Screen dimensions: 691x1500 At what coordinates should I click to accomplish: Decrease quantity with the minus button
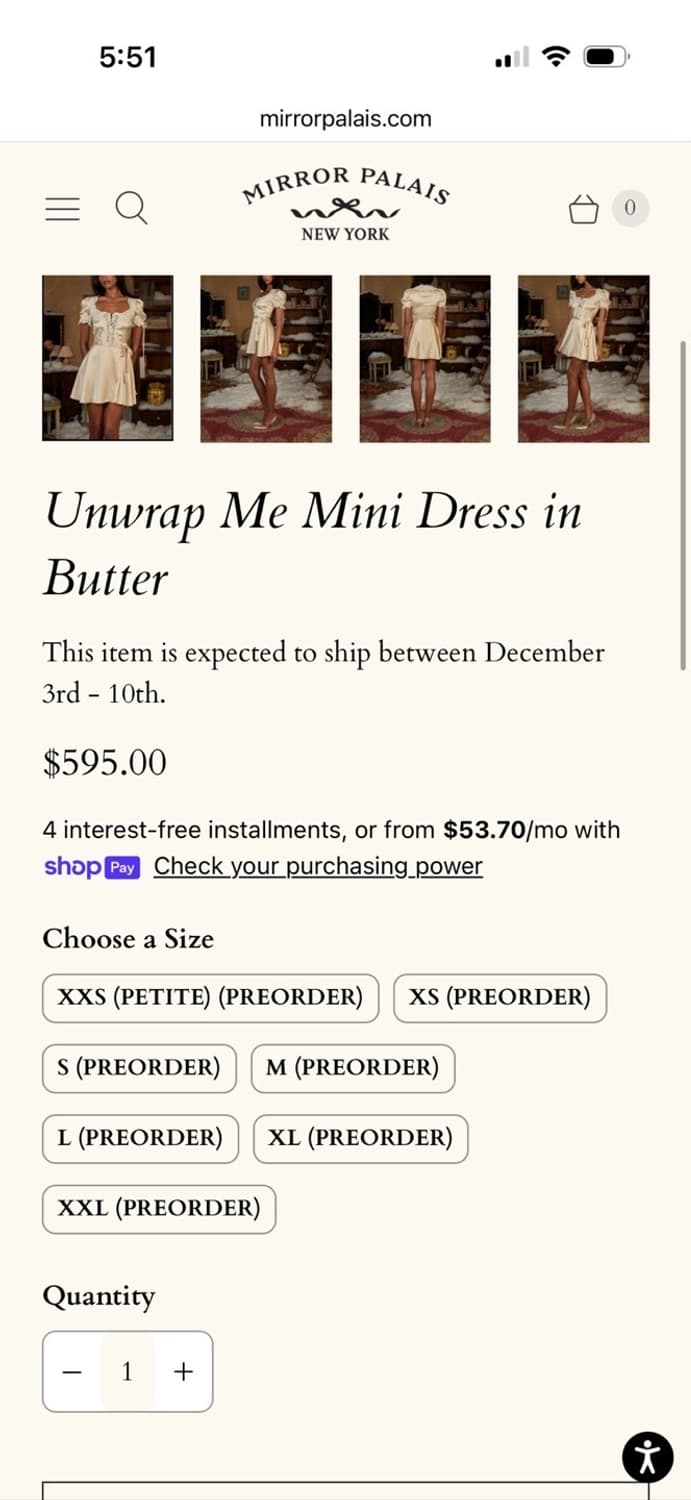(x=72, y=1371)
